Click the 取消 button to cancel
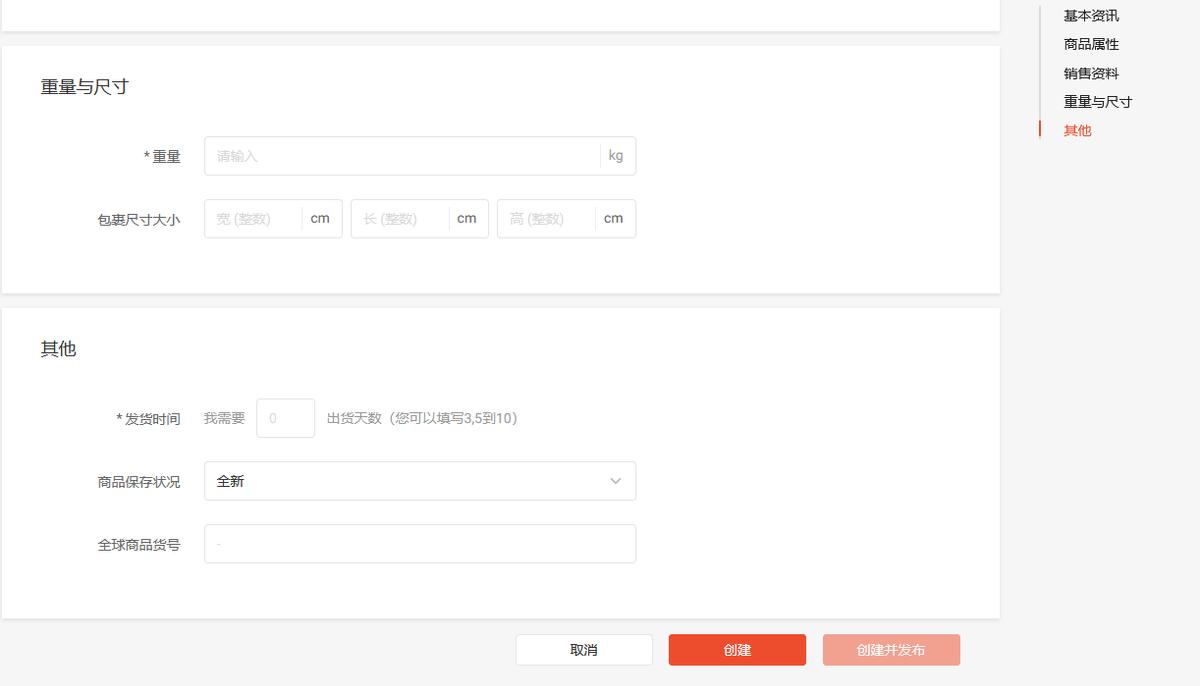 (583, 649)
